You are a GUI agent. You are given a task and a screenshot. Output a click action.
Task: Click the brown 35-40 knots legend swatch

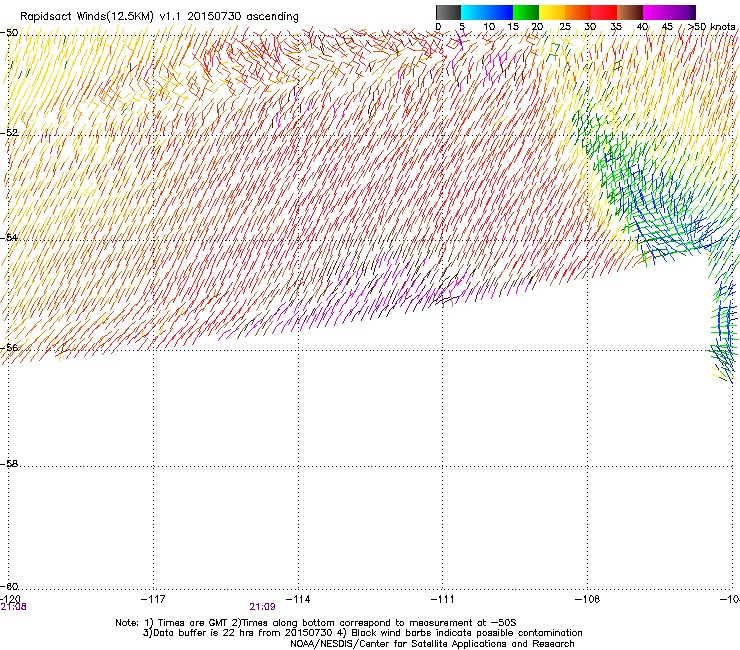click(x=630, y=12)
